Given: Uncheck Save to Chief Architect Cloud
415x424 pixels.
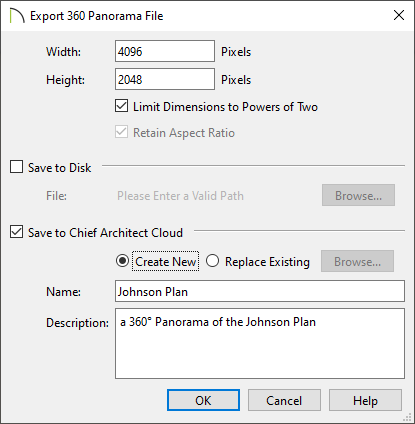Looking at the screenshot, I should click(16, 232).
